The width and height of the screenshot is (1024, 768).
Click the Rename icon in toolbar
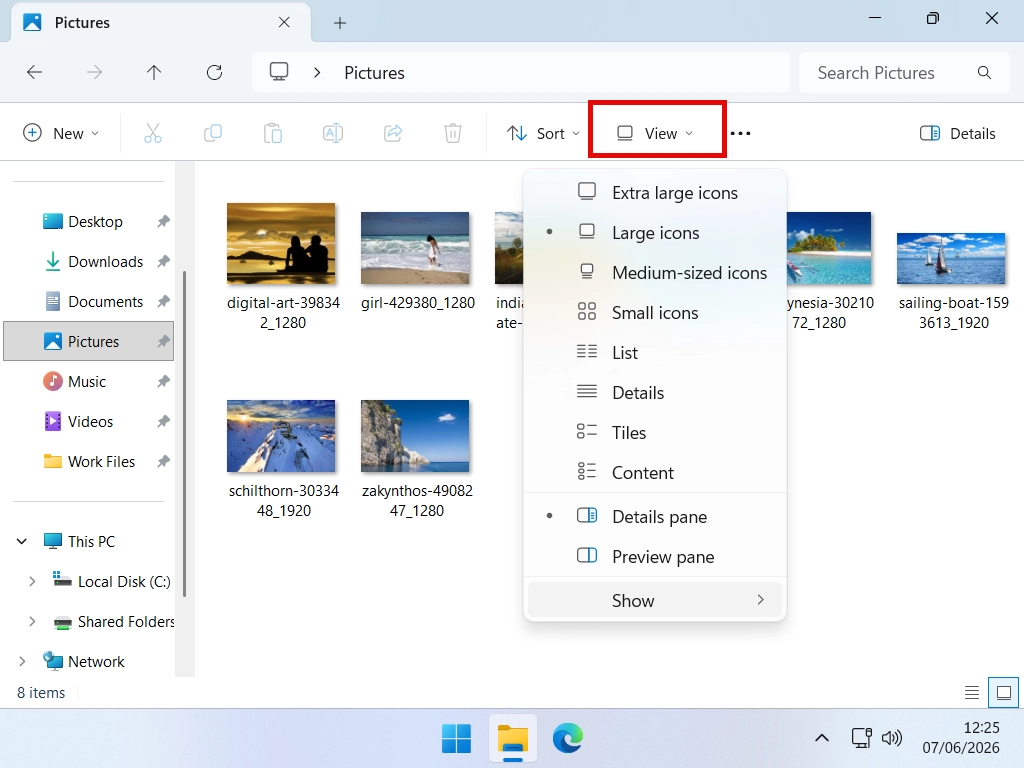(x=333, y=133)
